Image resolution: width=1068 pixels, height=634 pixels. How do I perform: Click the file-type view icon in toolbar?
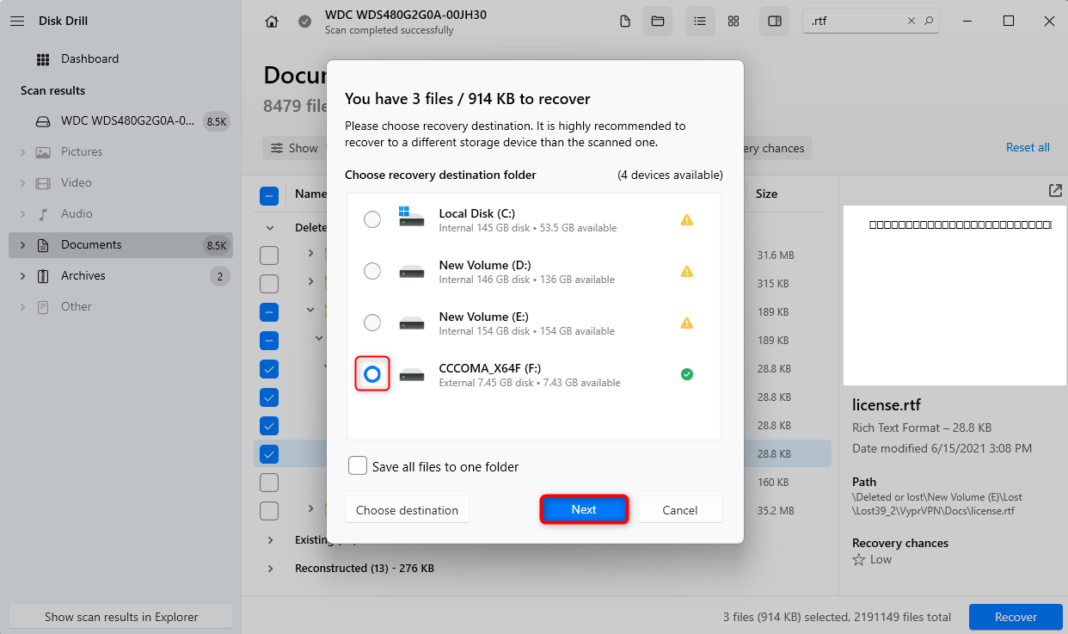pyautogui.click(x=625, y=20)
